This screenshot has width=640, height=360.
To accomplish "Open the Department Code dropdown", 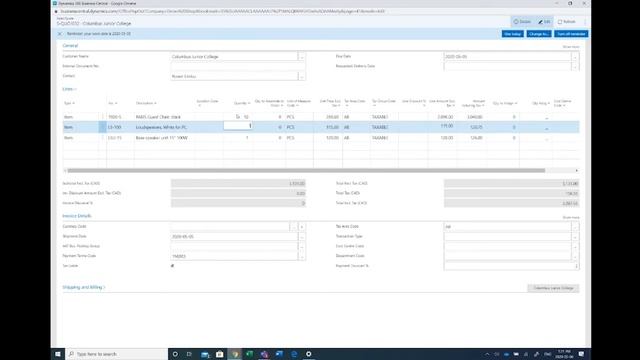I will (575, 256).
